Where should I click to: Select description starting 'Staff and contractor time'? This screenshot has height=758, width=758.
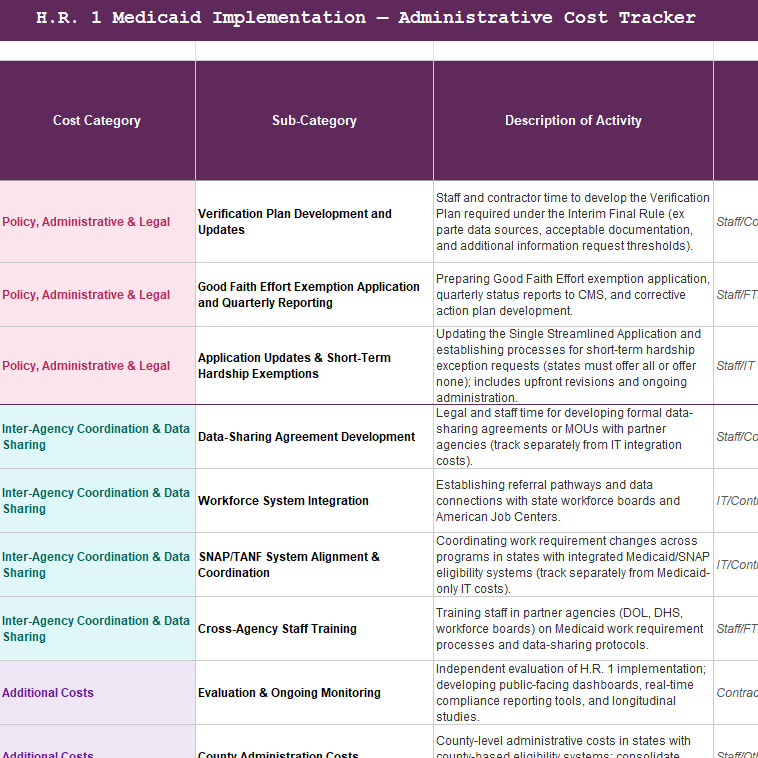tap(573, 222)
